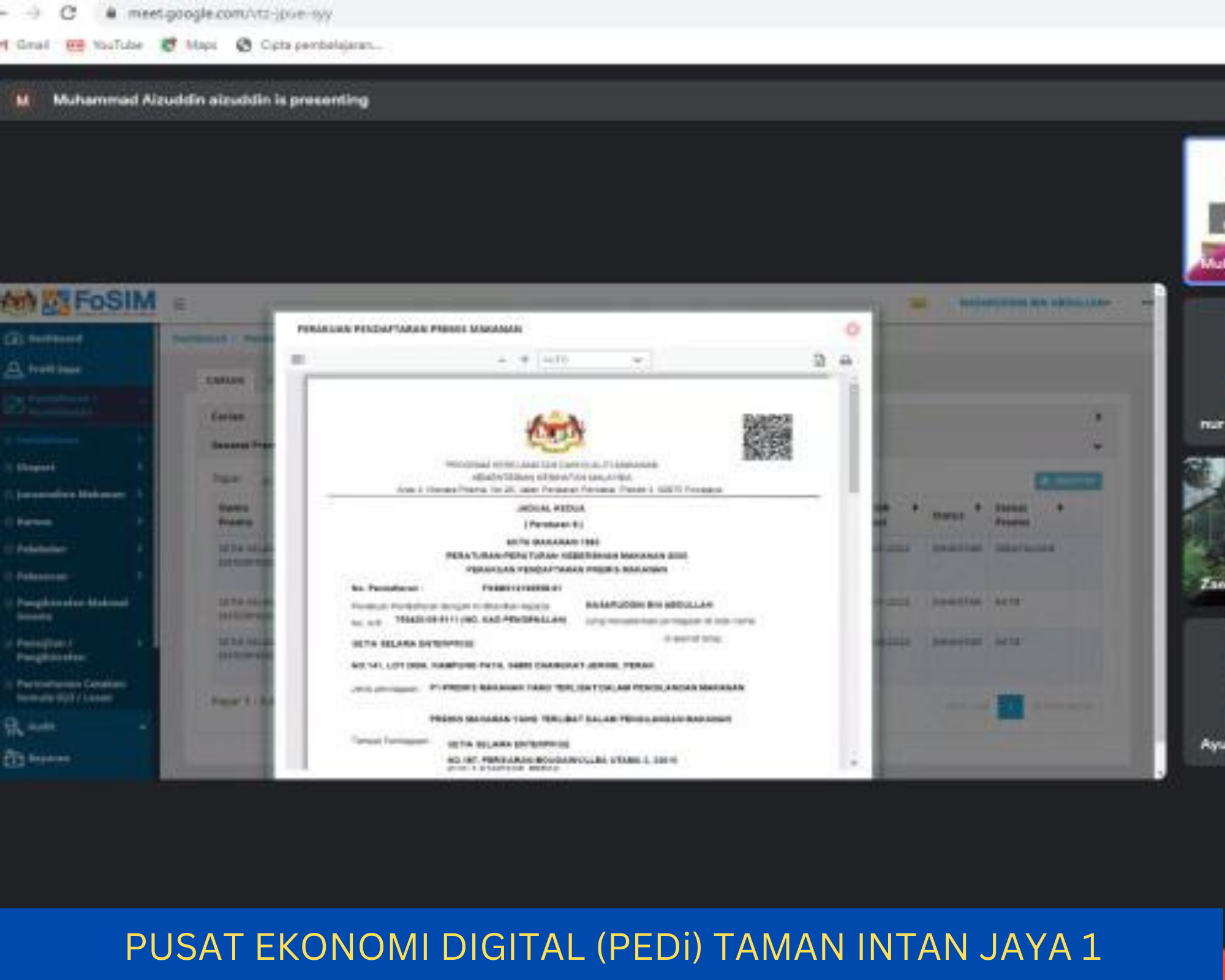Screen dimensions: 1225x980
Task: Open Dashboard in the FoSIM sidebar
Action: tap(44, 338)
